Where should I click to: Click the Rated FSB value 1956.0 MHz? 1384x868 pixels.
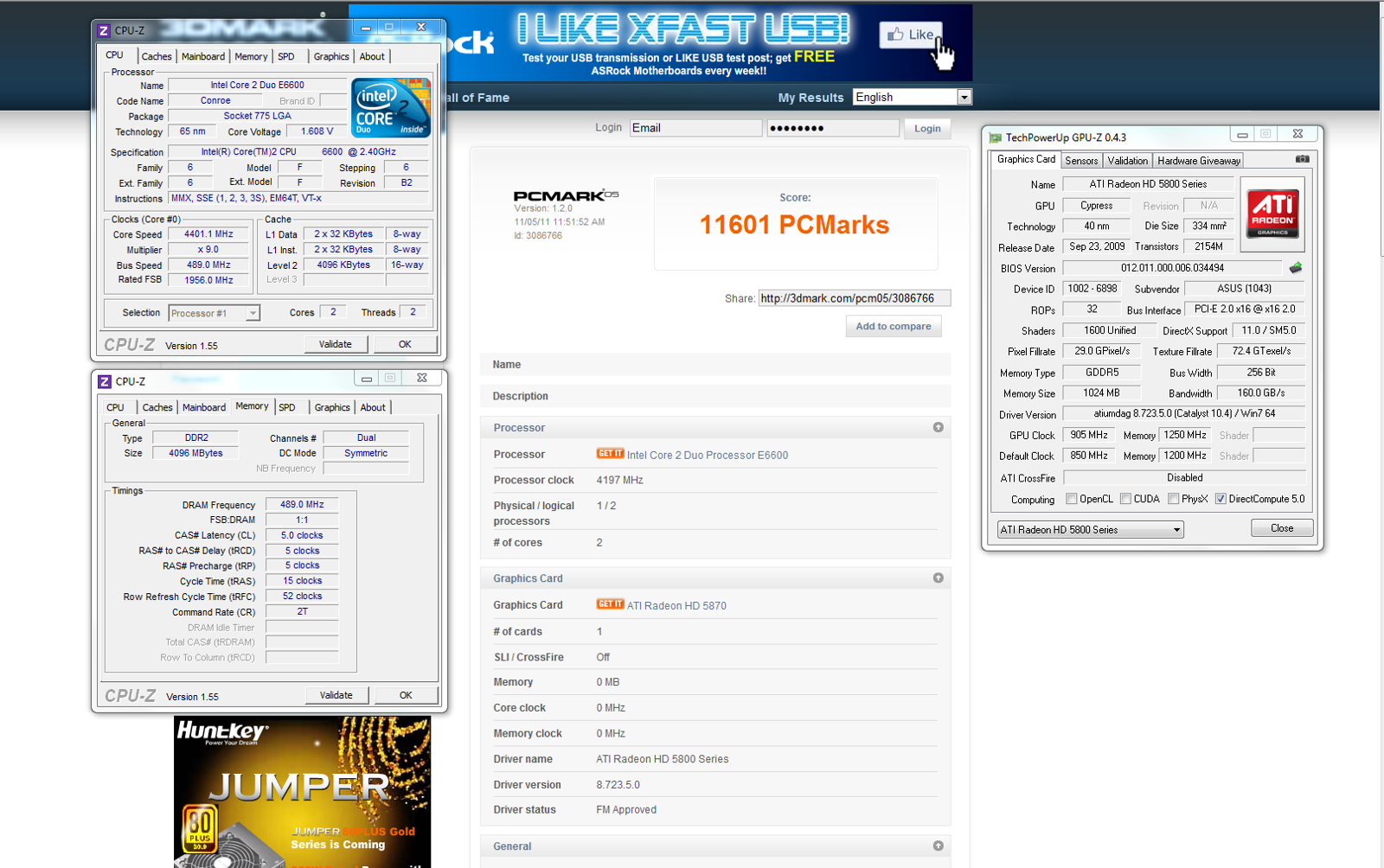[x=208, y=280]
